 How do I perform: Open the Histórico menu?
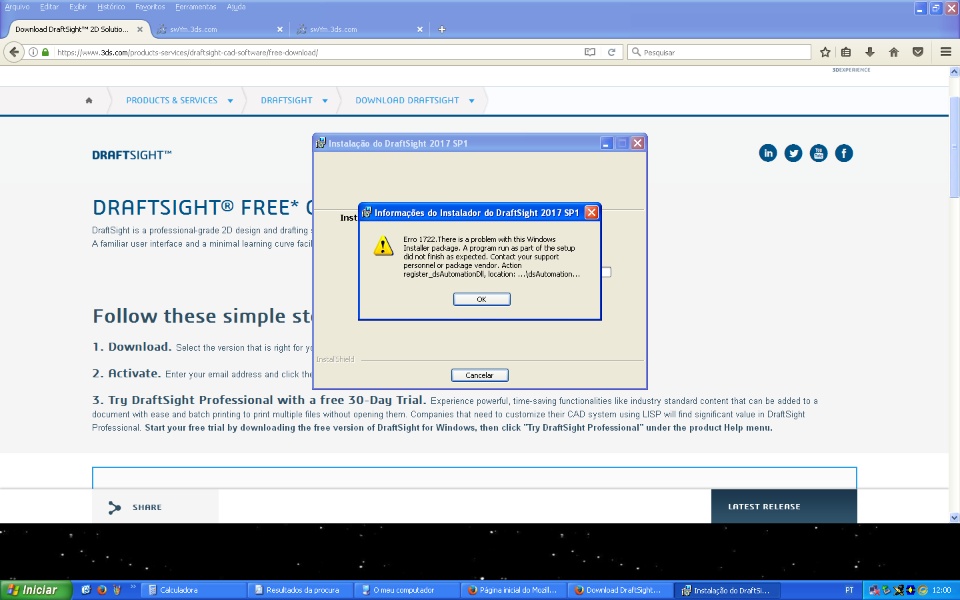click(111, 7)
